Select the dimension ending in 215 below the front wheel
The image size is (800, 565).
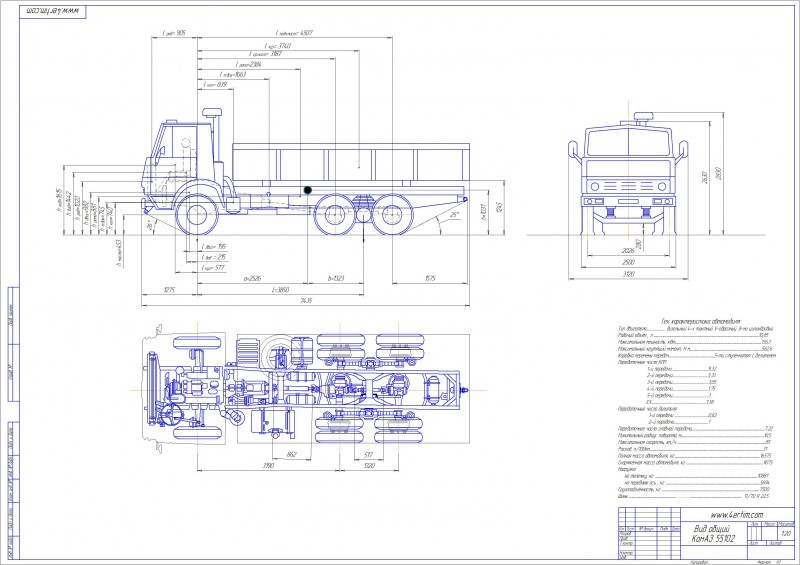pyautogui.click(x=214, y=257)
